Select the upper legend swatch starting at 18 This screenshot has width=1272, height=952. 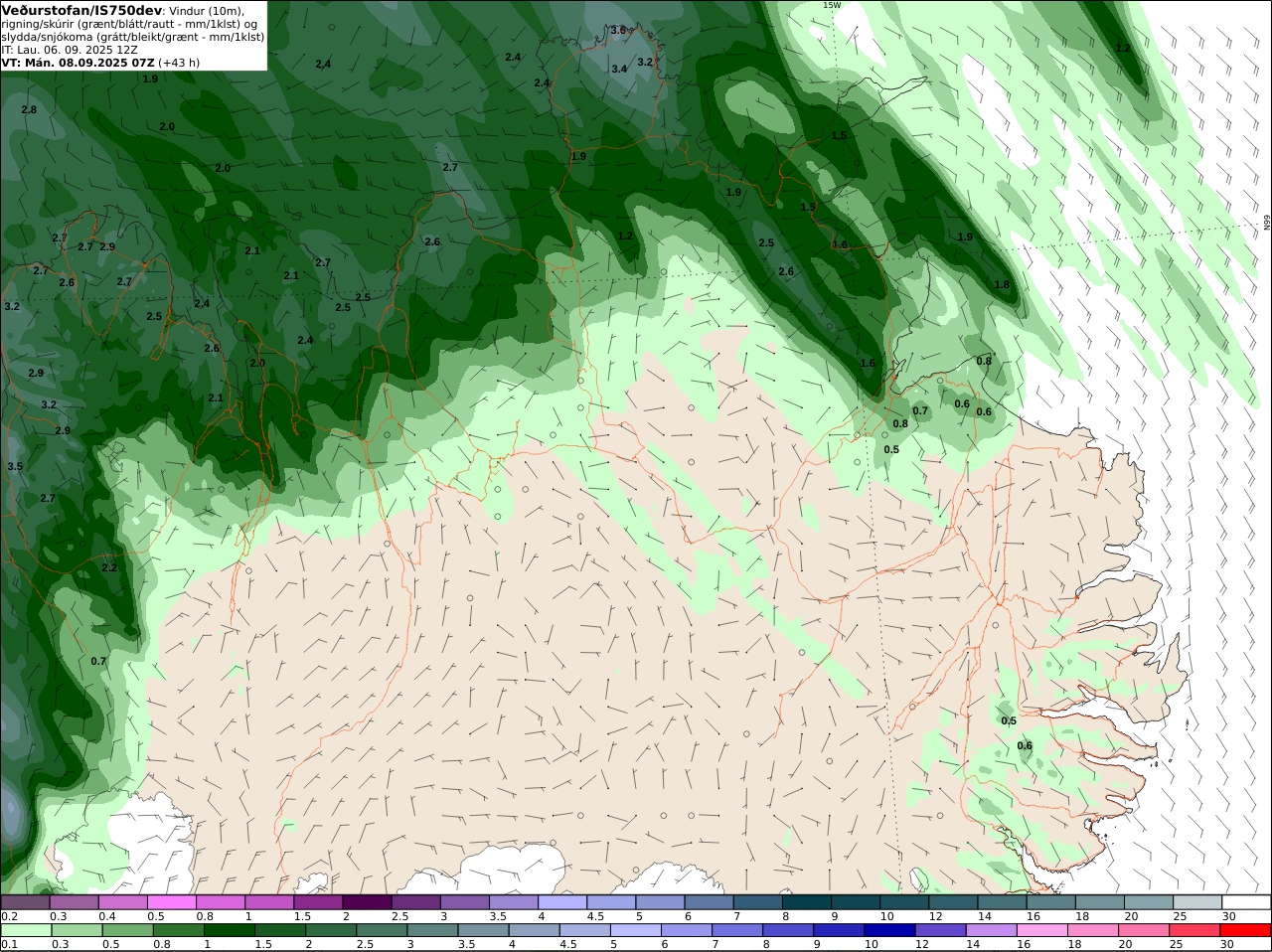click(1100, 902)
